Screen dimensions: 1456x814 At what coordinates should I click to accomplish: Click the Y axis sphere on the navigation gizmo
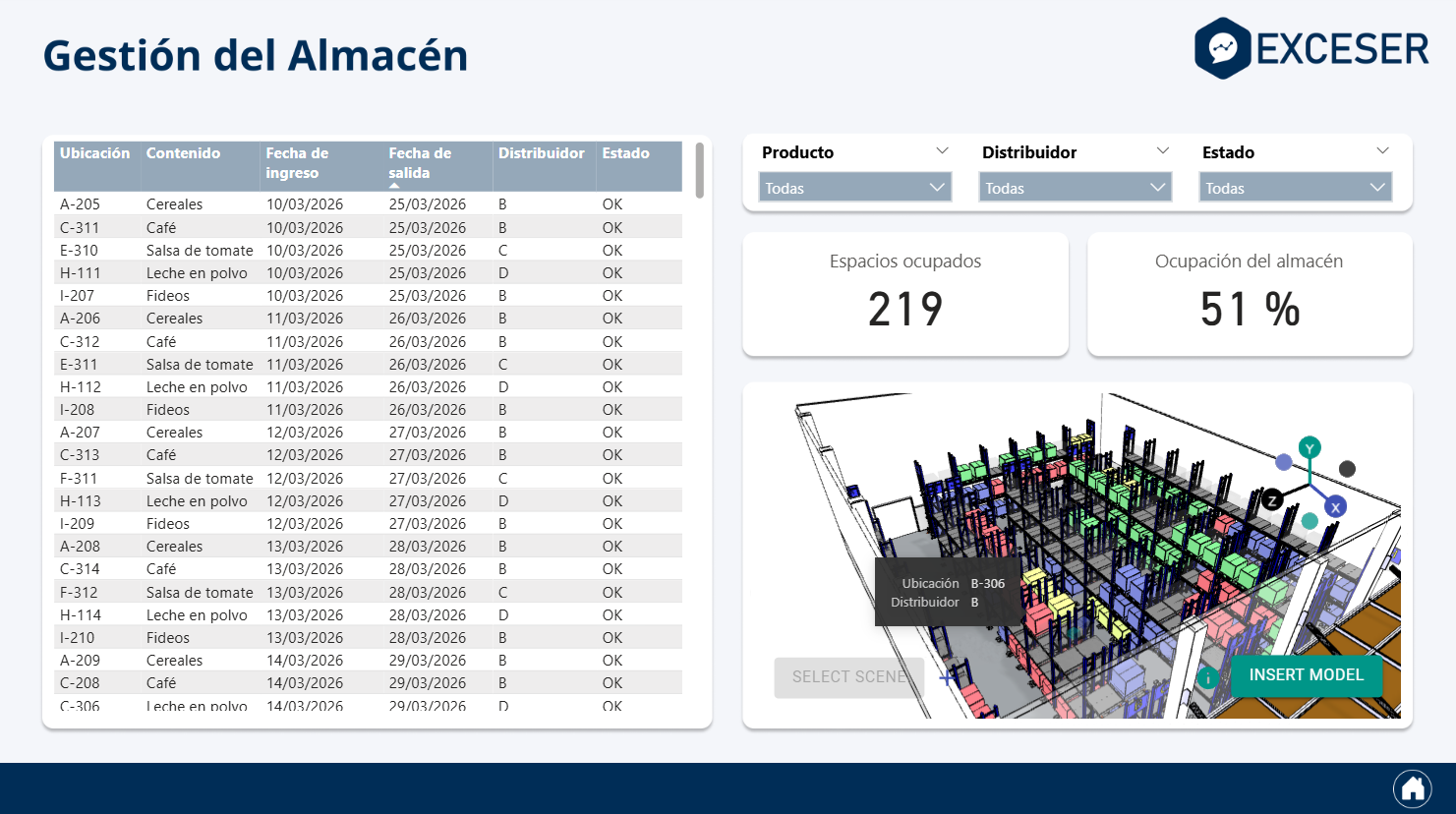click(1310, 448)
